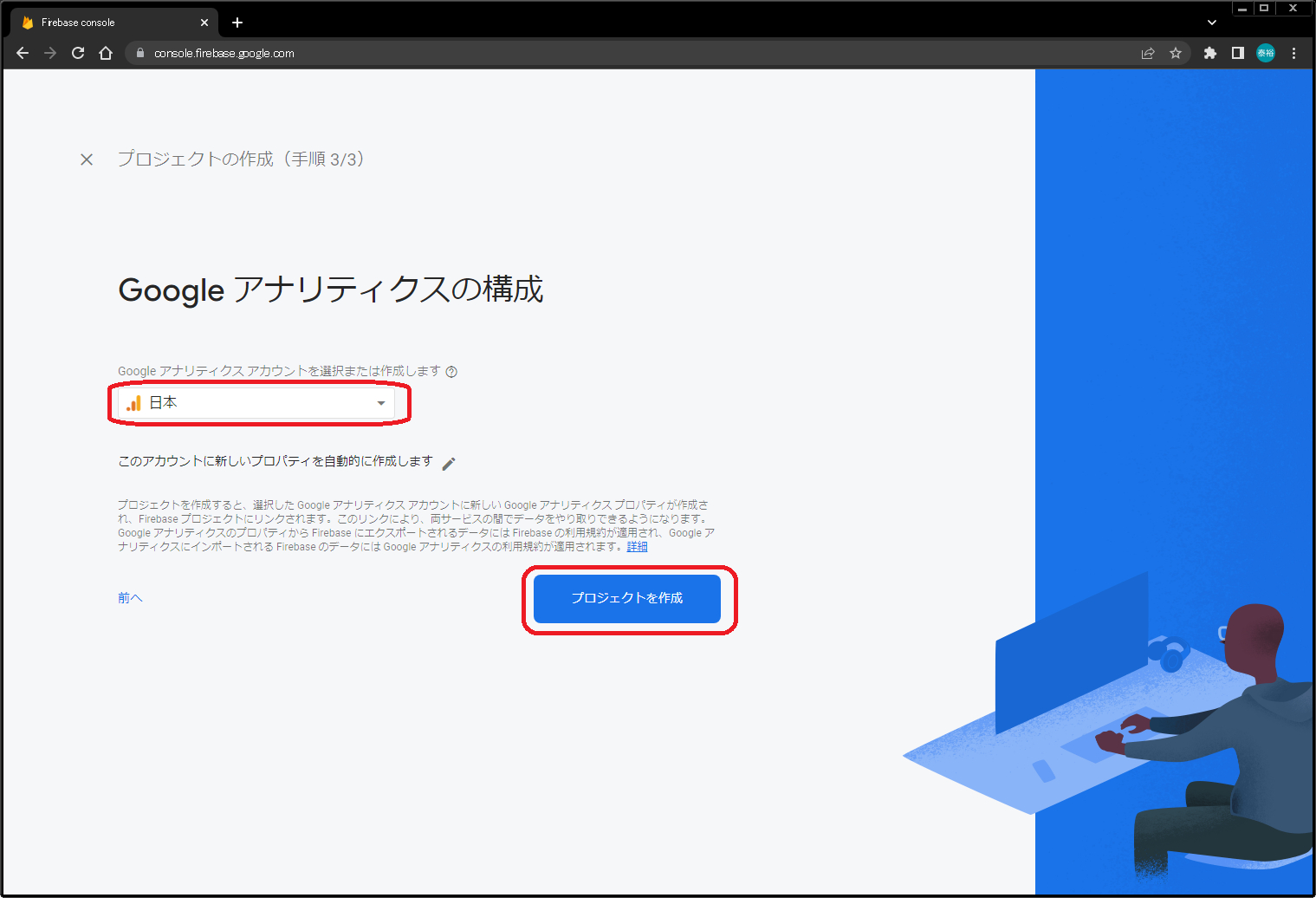Click the プロジェクトの作成（手順 3/3）title text

coord(242,159)
